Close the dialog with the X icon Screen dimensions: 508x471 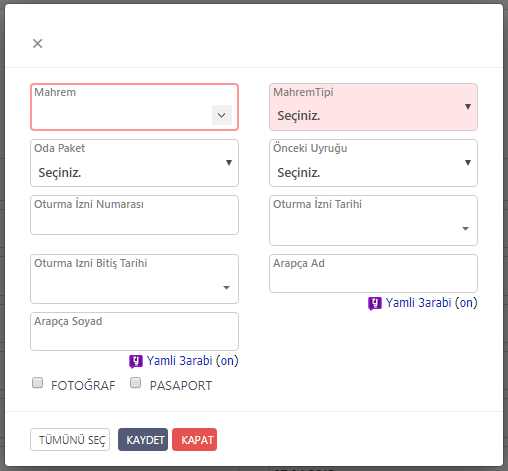[37, 43]
